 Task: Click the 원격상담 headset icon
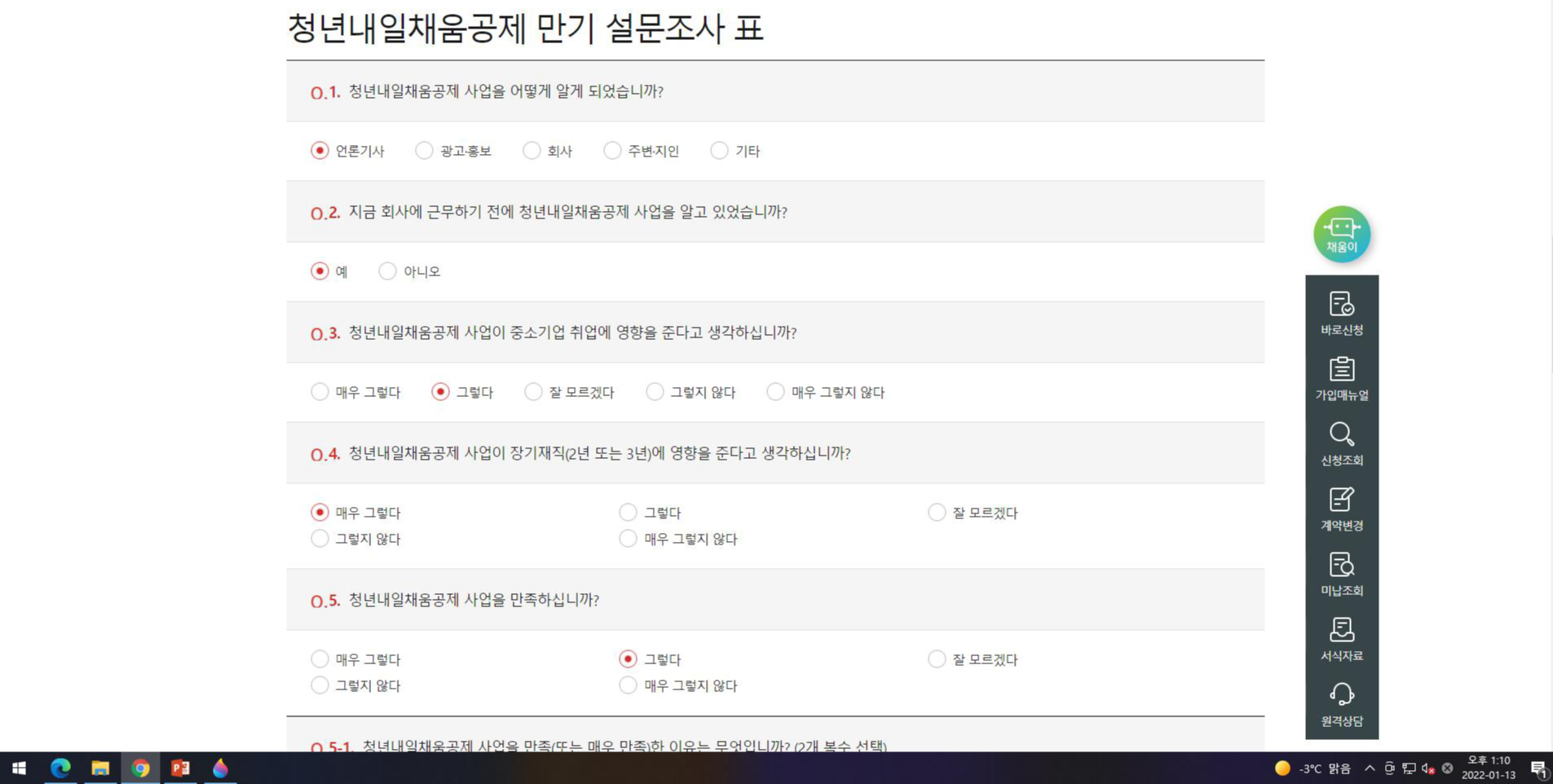click(1341, 705)
